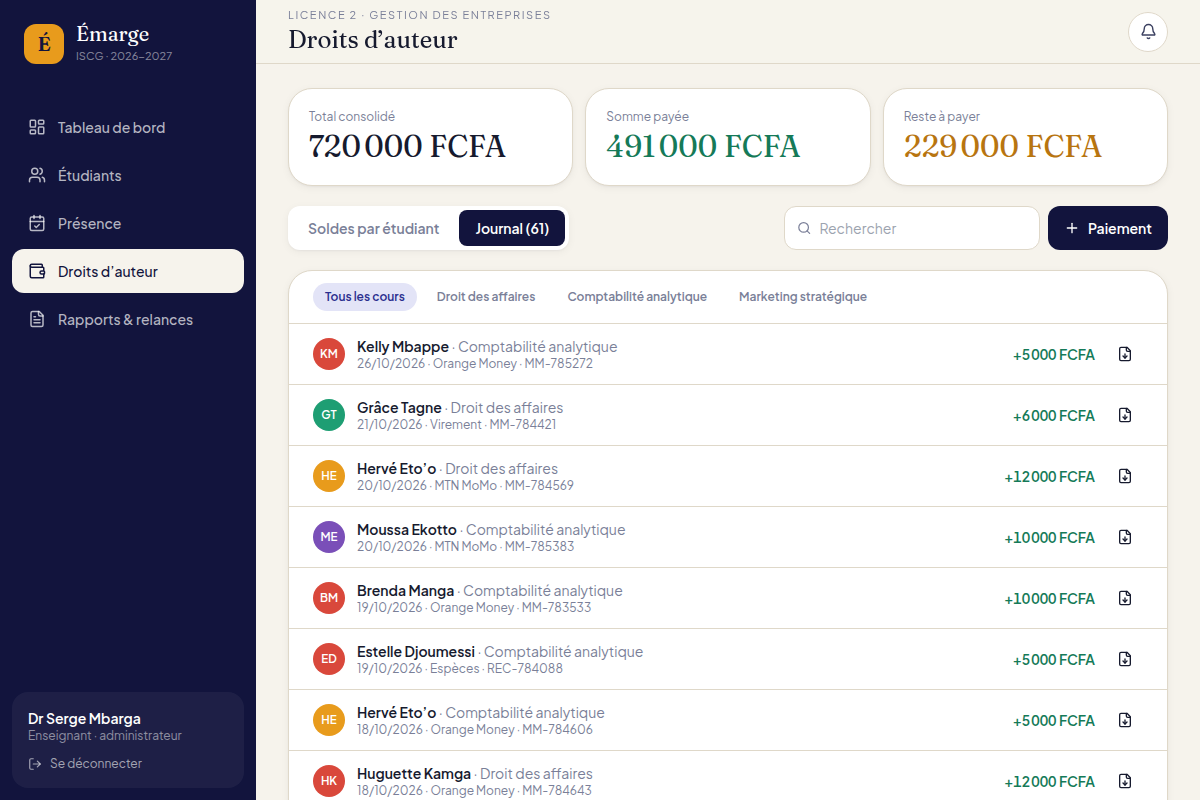Click the Reste à payer card

tap(1026, 137)
